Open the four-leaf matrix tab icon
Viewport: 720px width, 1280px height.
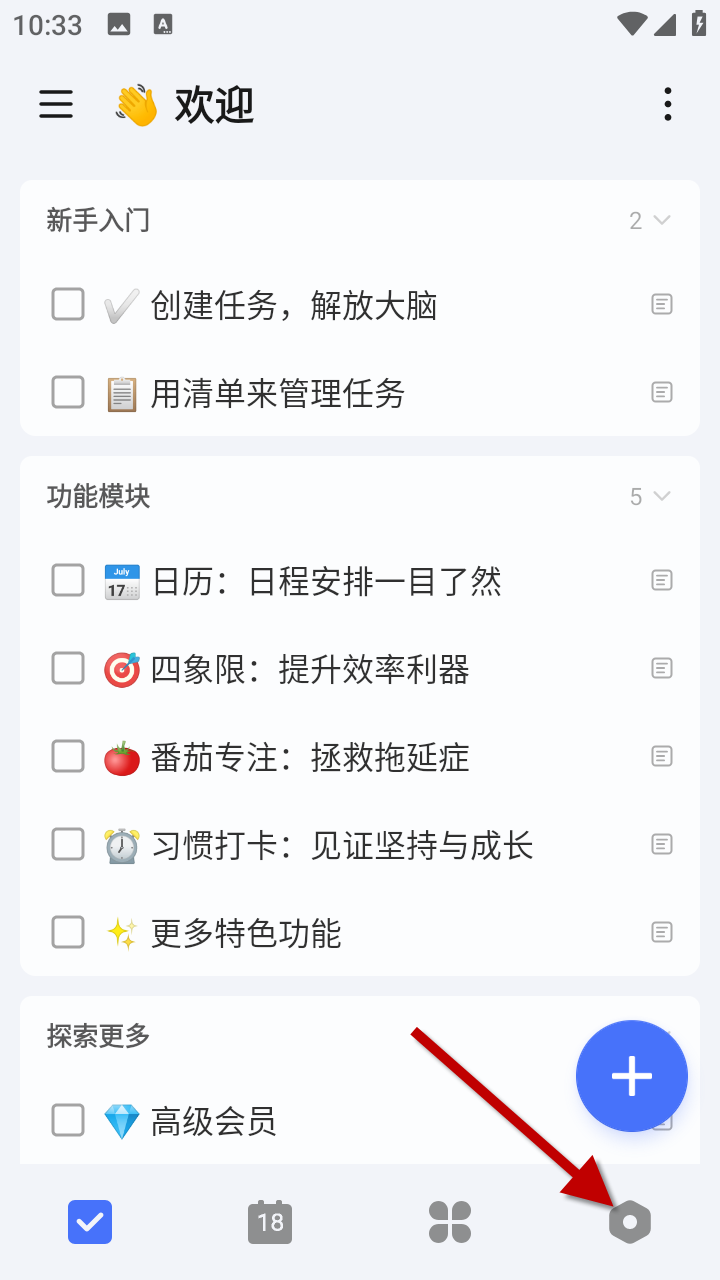(x=450, y=1222)
